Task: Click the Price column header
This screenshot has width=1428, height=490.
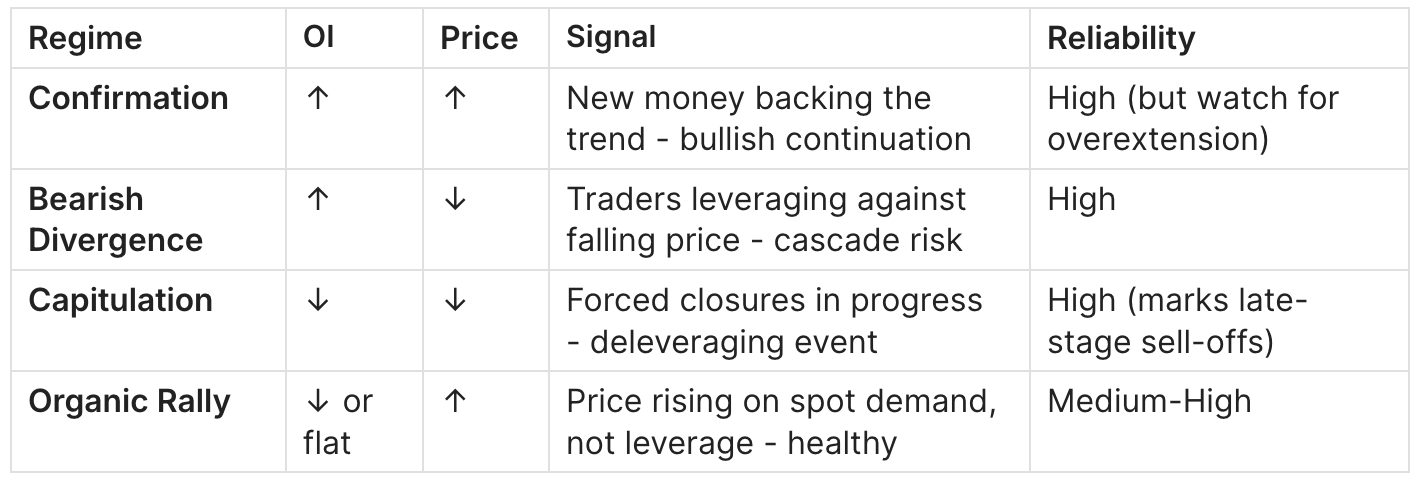Action: (479, 39)
